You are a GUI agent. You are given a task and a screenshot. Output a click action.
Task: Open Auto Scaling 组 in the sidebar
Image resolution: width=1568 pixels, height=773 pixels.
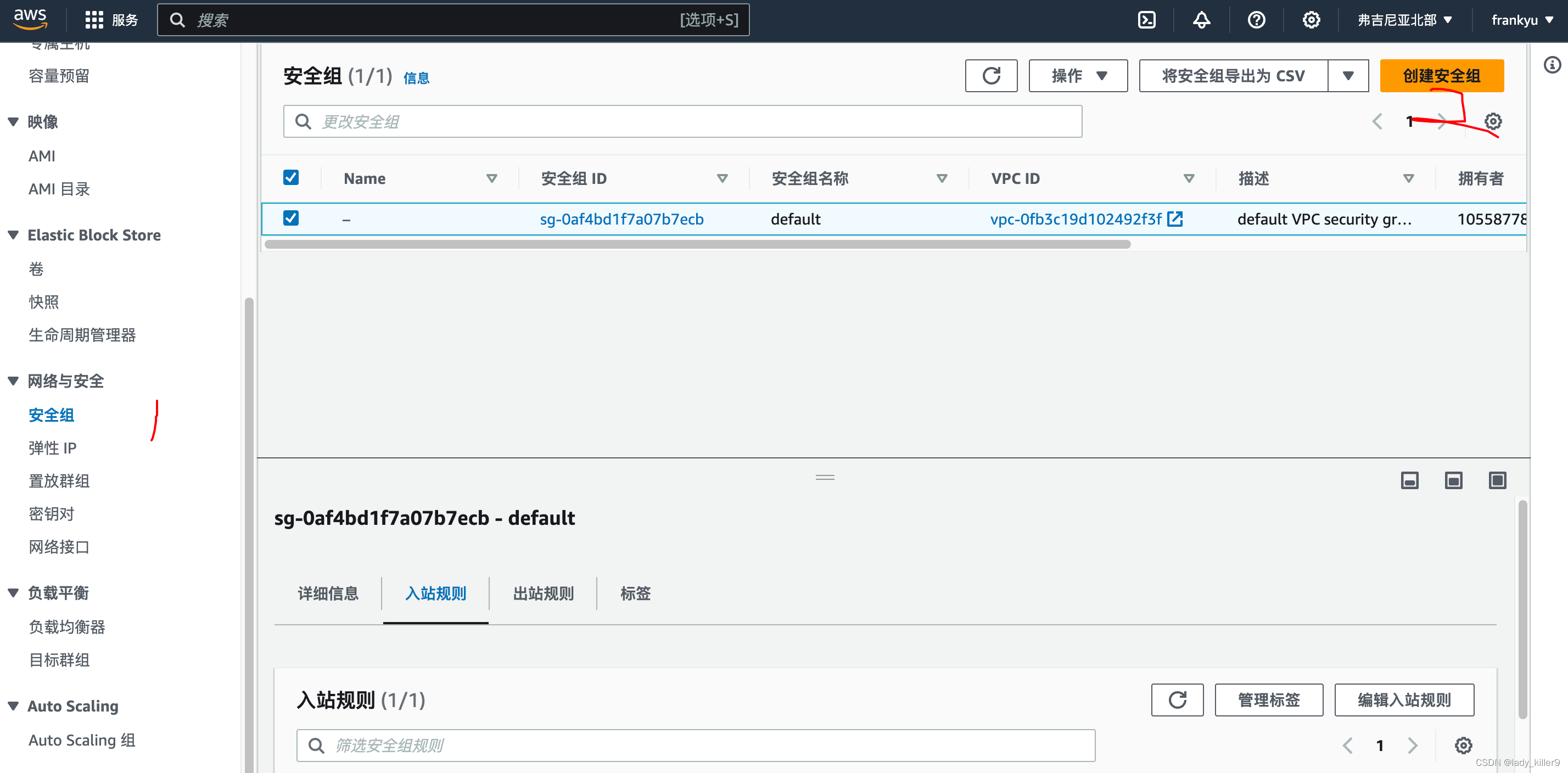click(x=82, y=740)
